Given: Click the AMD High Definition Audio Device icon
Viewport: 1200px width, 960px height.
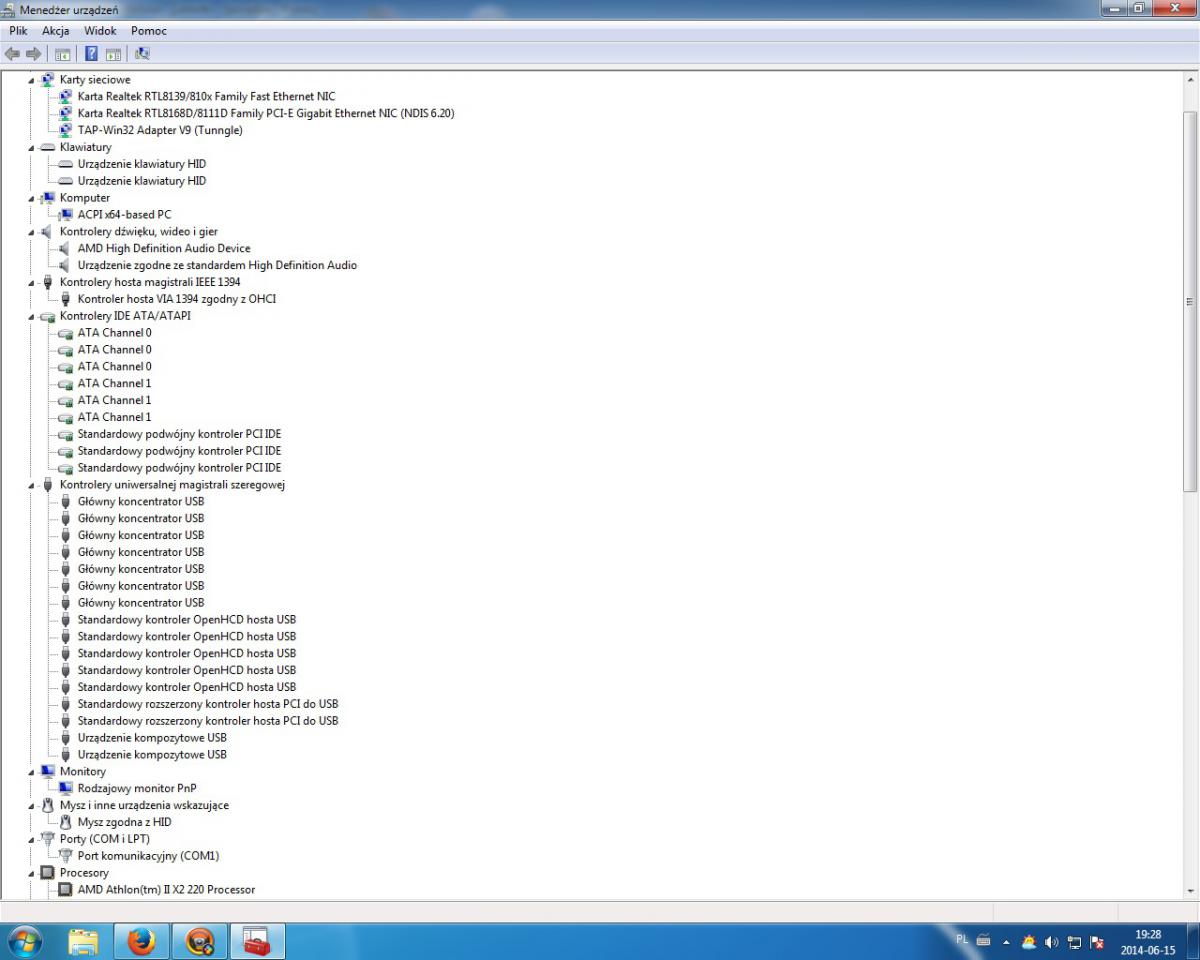Looking at the screenshot, I should click(x=66, y=249).
